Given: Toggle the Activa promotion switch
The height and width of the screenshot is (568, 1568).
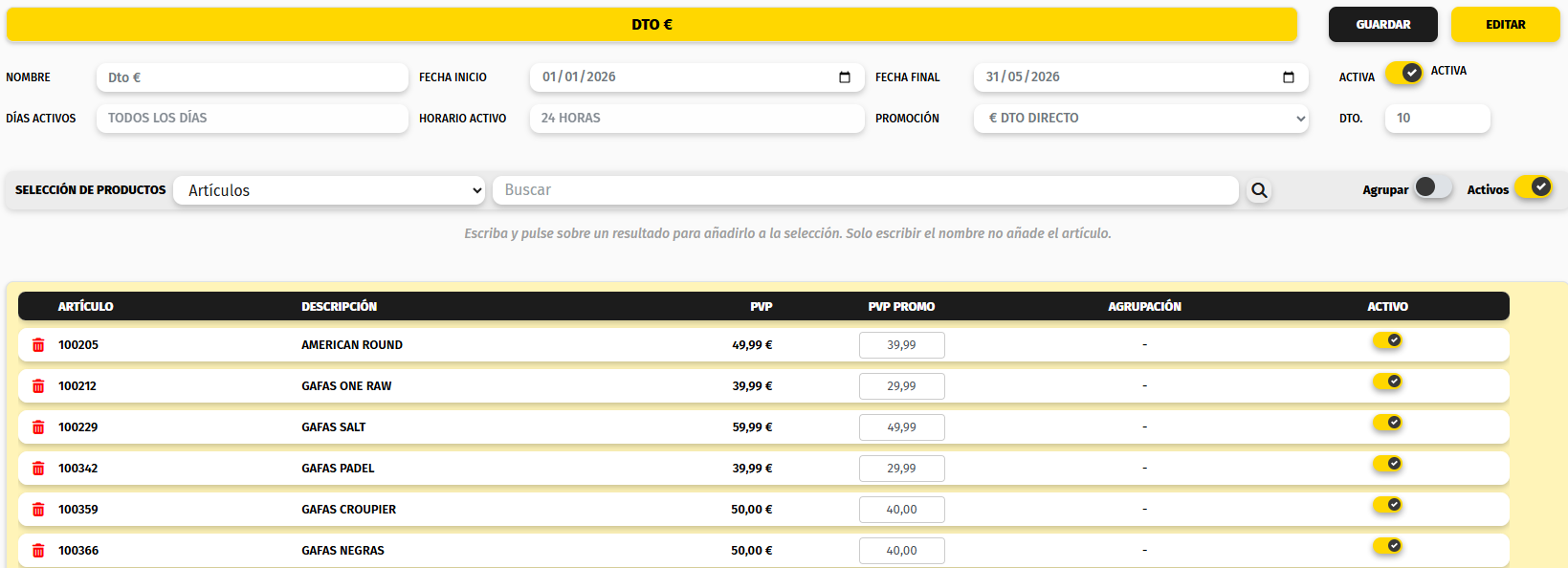Looking at the screenshot, I should pos(1403,73).
